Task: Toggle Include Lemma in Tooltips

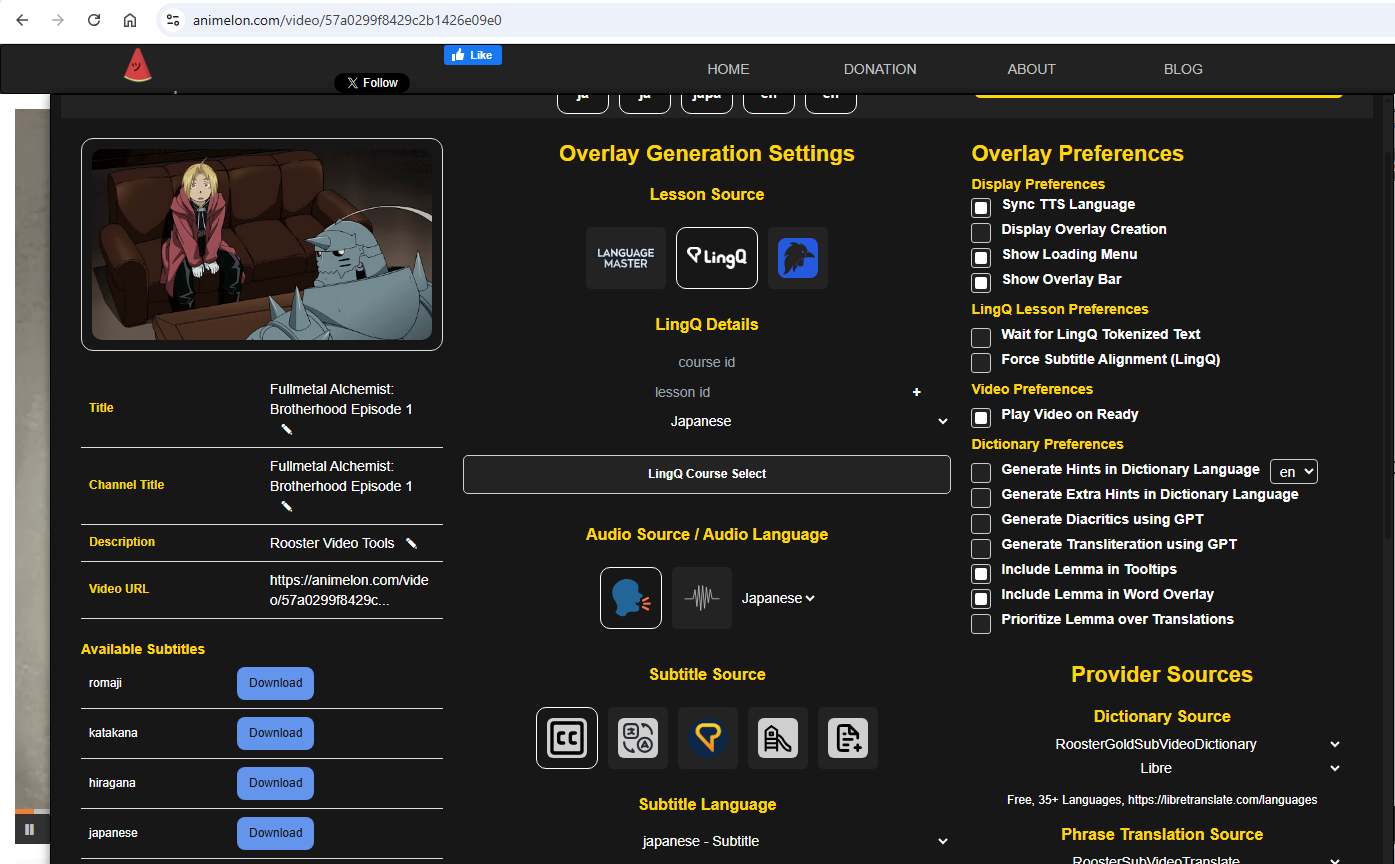Action: point(981,572)
